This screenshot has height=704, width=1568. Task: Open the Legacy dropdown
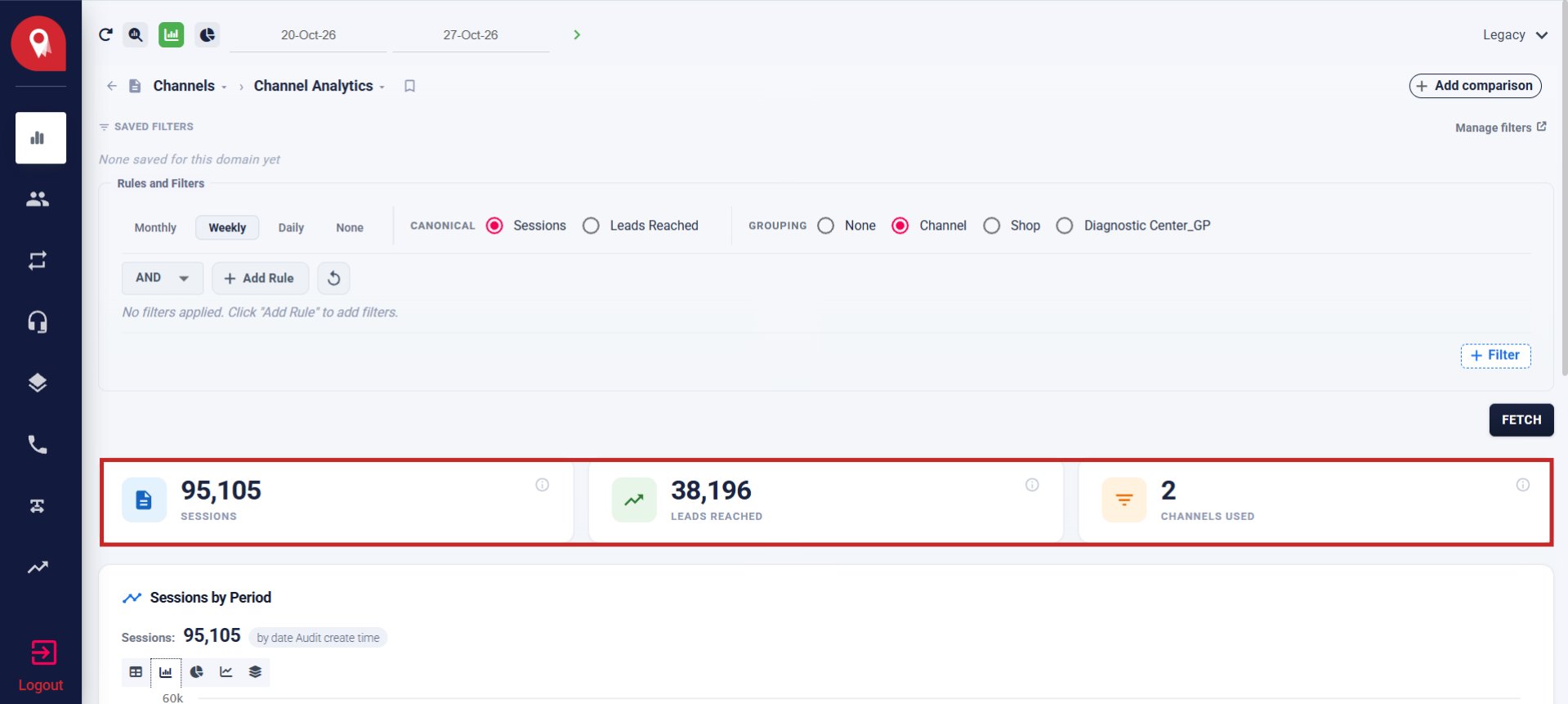[x=1515, y=35]
